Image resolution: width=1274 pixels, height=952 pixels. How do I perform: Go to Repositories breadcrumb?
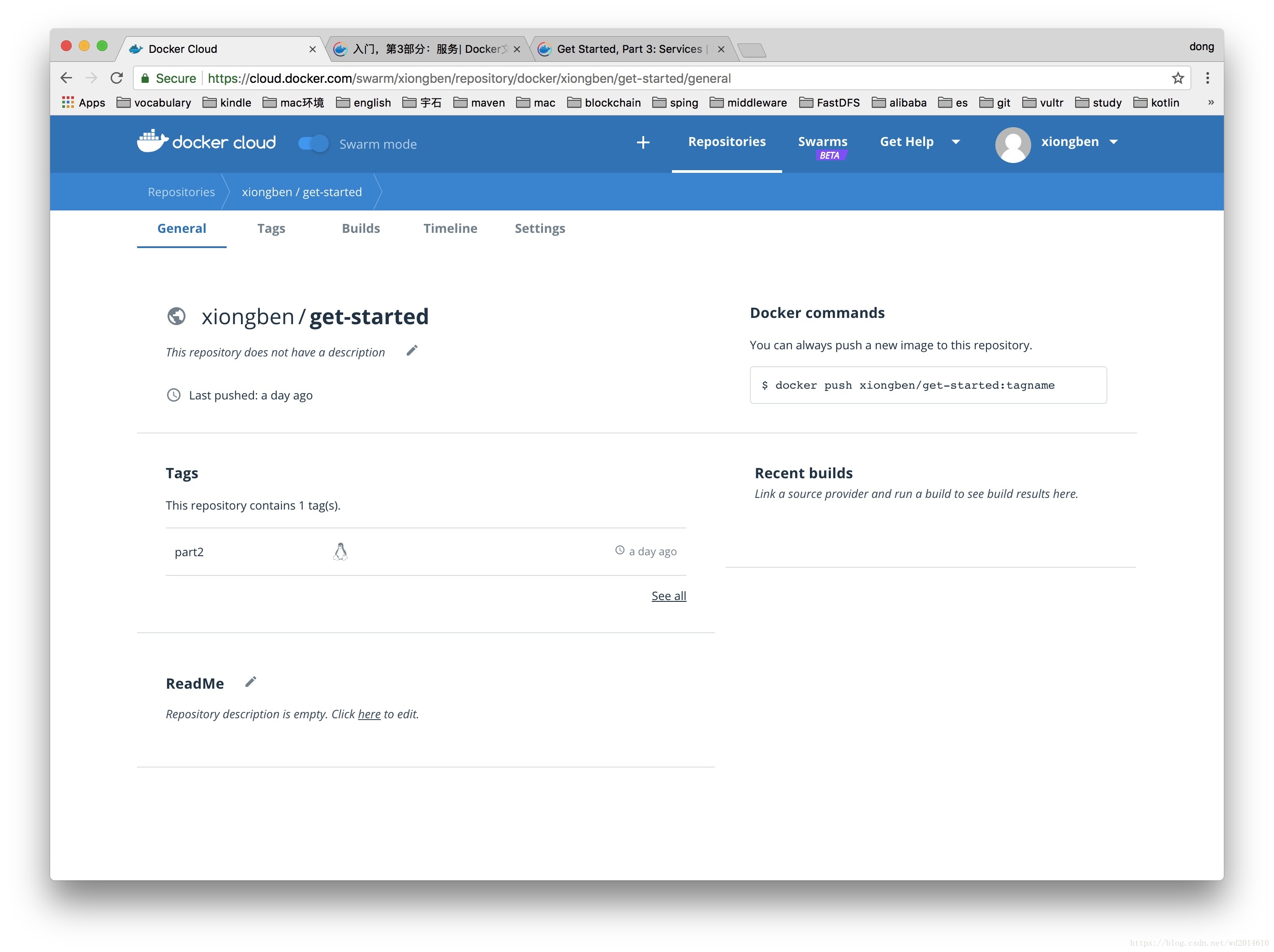pos(181,192)
